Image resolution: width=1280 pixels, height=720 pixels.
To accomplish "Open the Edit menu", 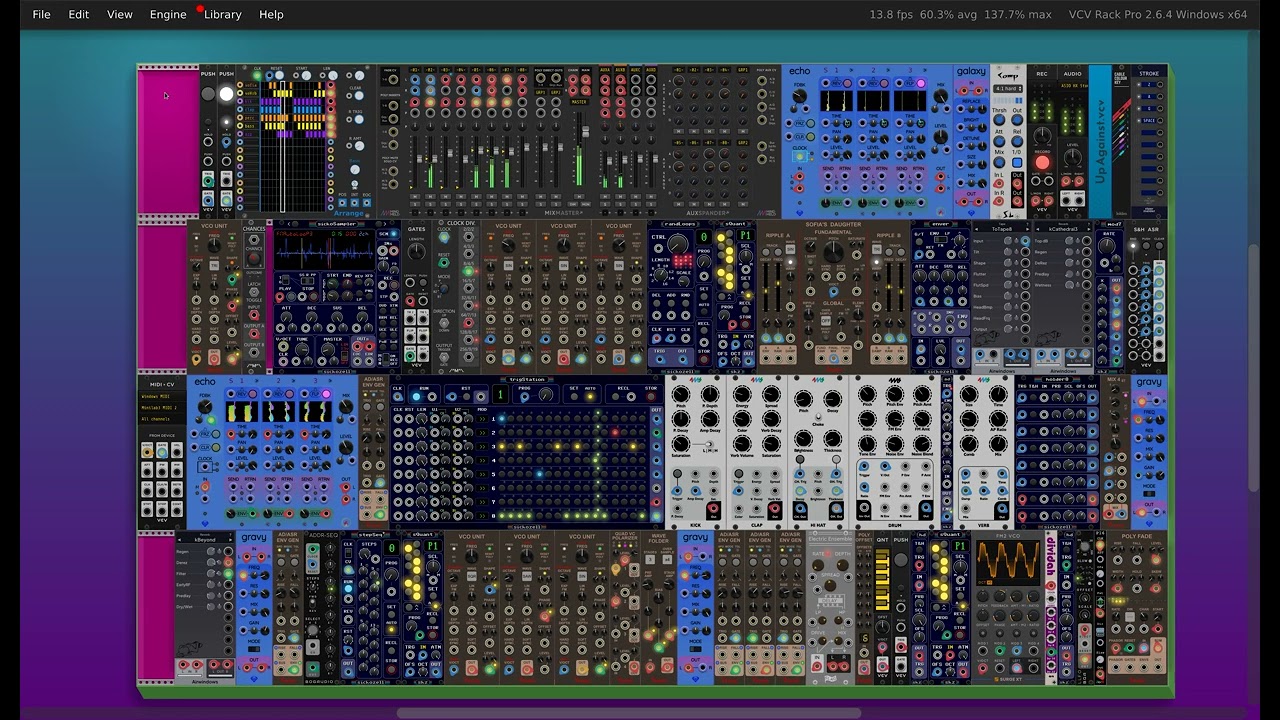I will [x=78, y=14].
